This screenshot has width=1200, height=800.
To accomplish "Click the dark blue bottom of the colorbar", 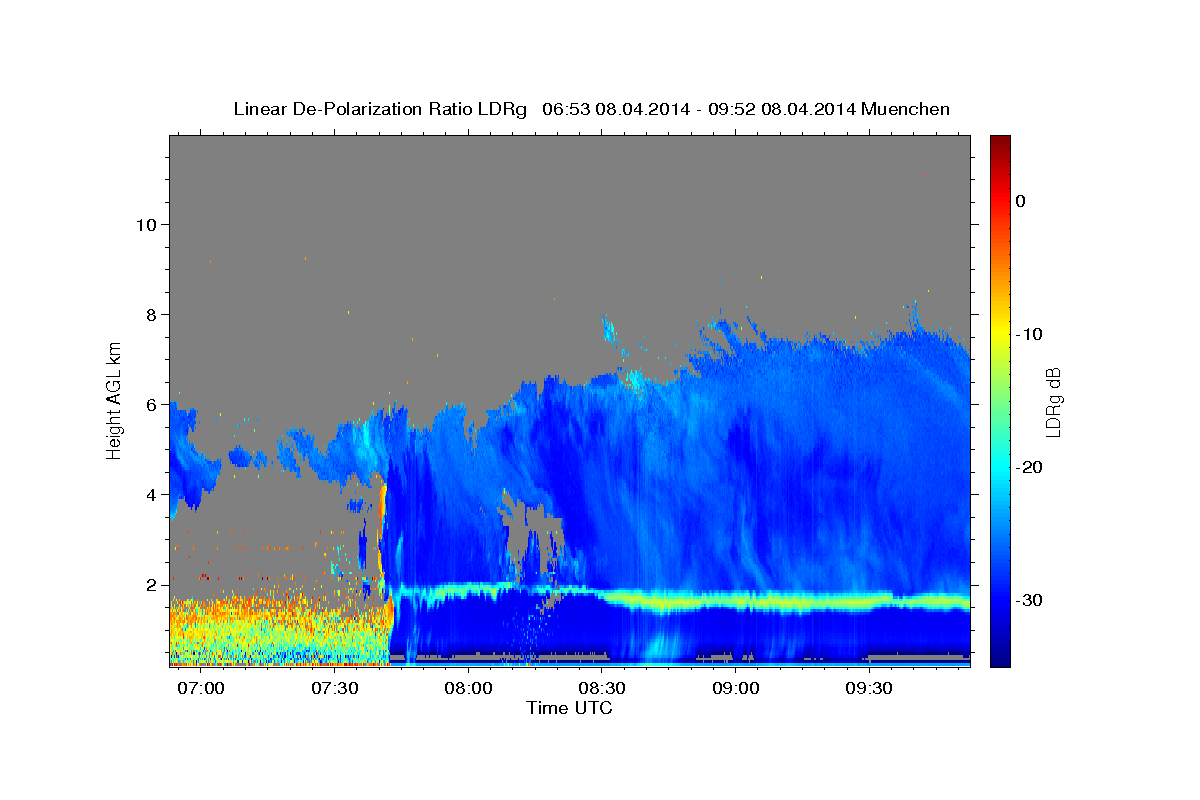I will coord(1000,655).
